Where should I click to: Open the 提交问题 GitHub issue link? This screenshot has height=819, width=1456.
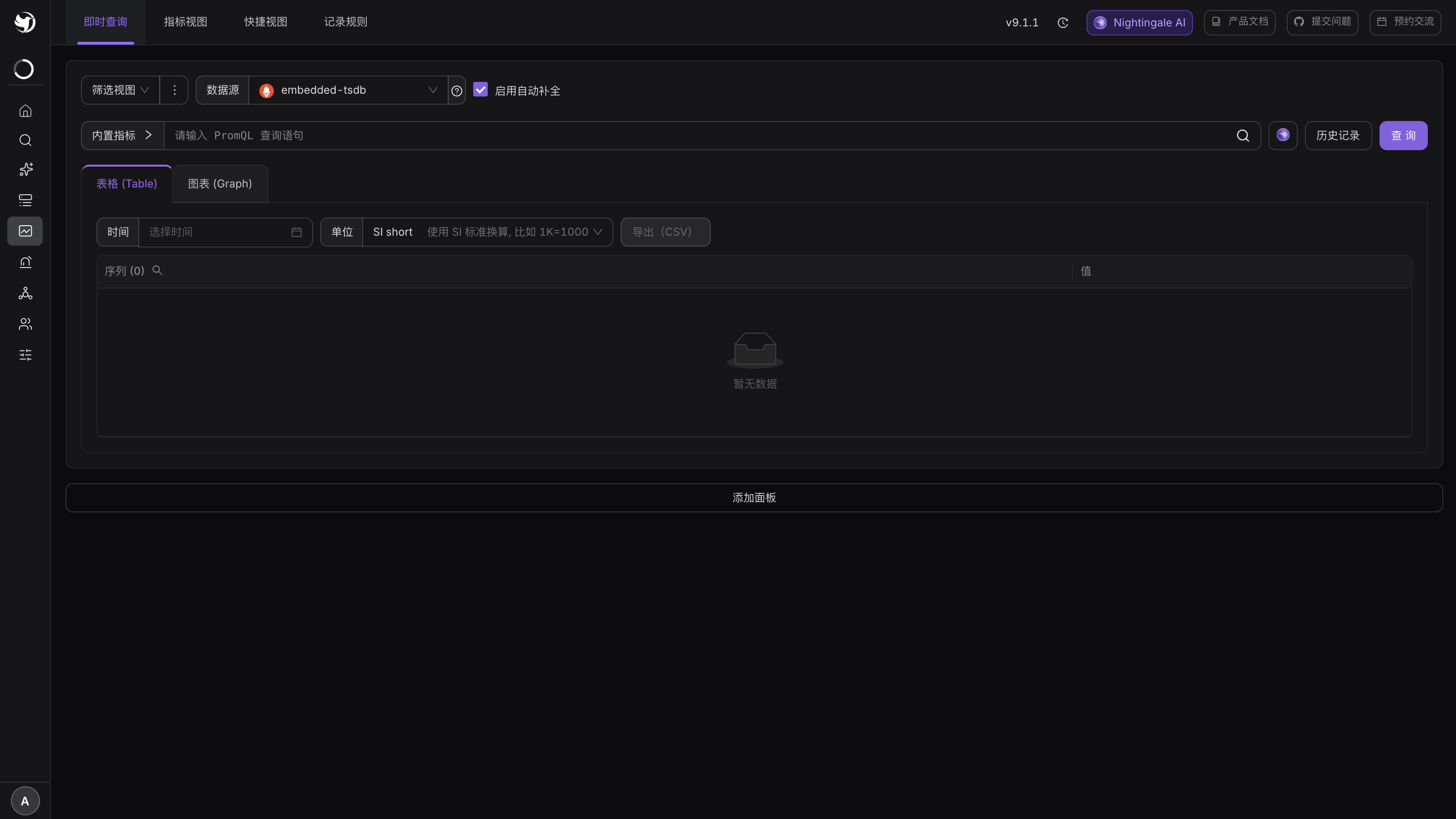1323,23
